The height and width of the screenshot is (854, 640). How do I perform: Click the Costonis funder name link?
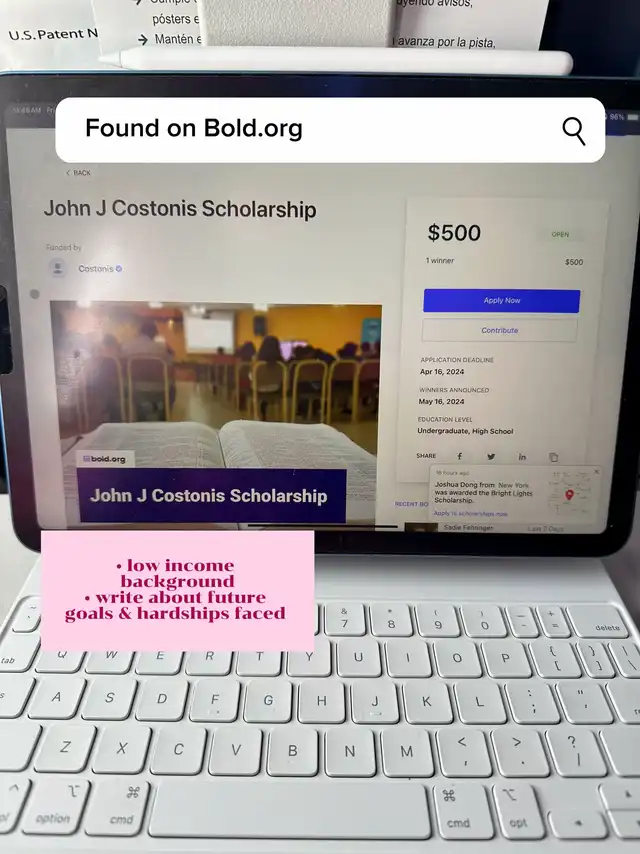pos(96,269)
